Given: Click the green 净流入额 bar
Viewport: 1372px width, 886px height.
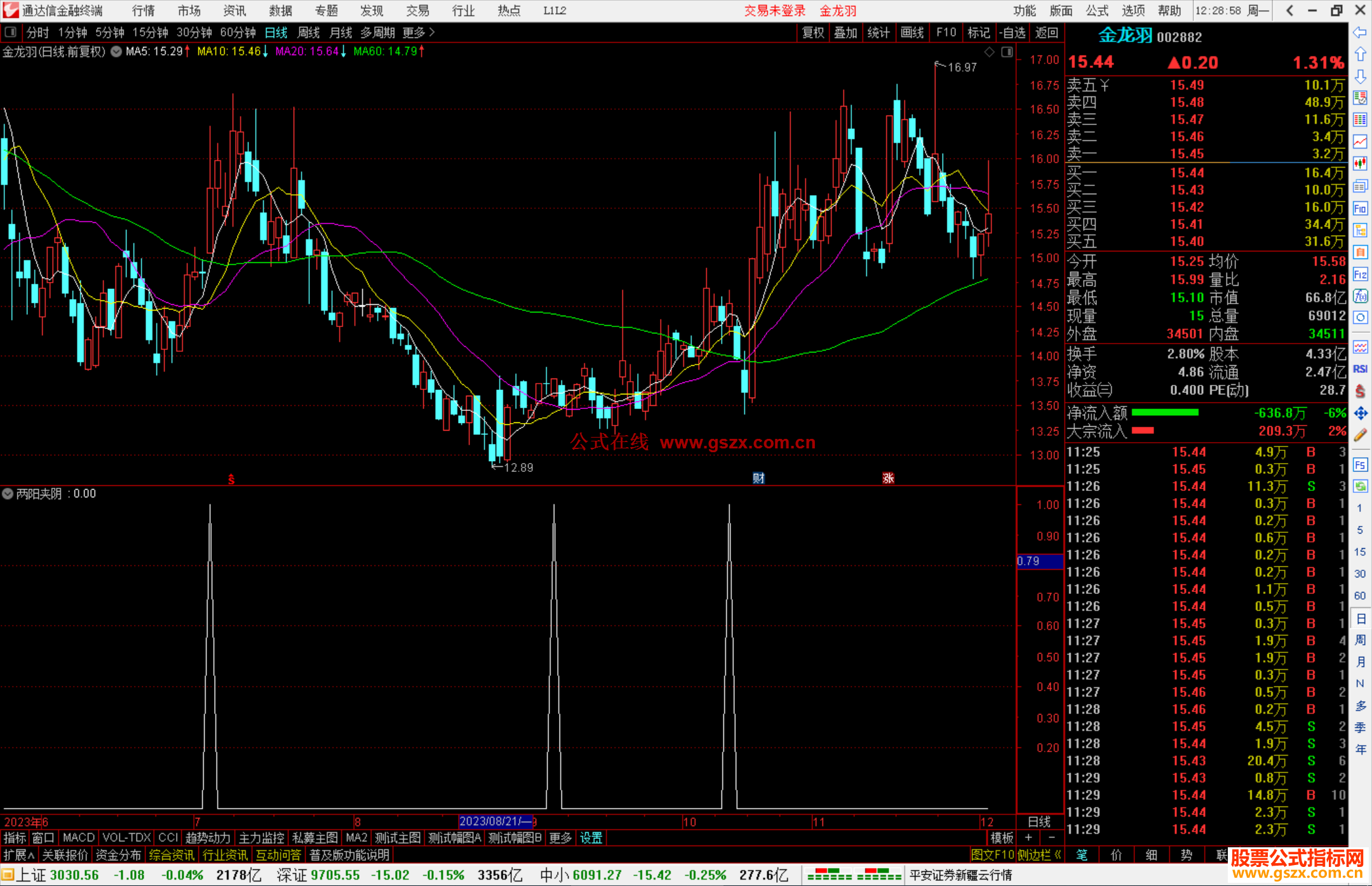Looking at the screenshot, I should tap(1164, 413).
